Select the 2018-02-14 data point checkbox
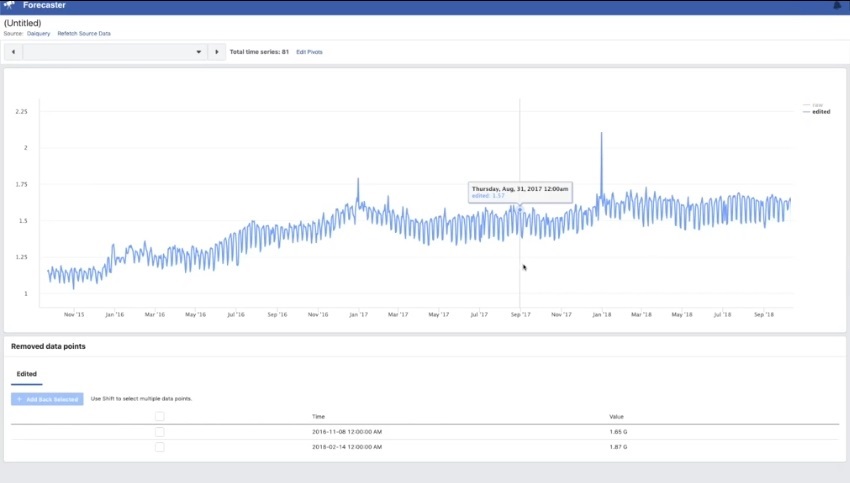Viewport: 850px width, 483px height. 159,447
